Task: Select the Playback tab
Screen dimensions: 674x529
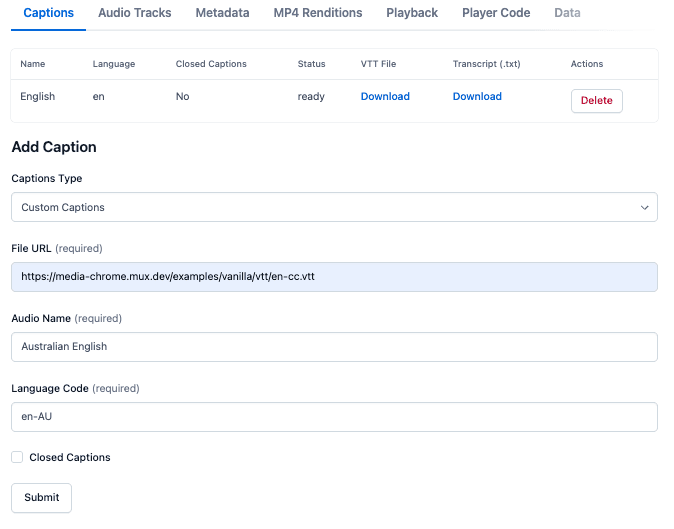Action: 412,13
